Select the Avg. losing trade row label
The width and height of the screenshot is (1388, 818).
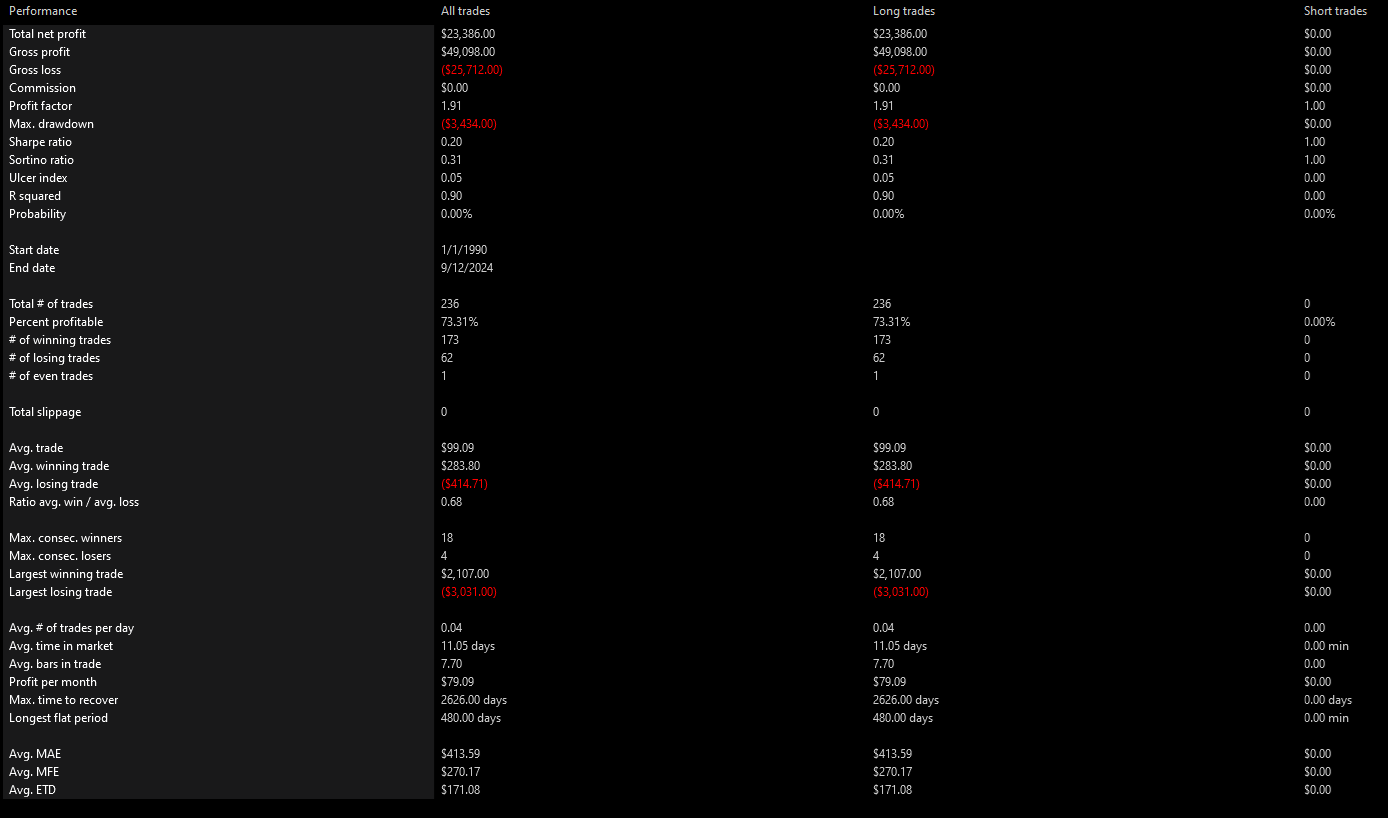pos(53,484)
